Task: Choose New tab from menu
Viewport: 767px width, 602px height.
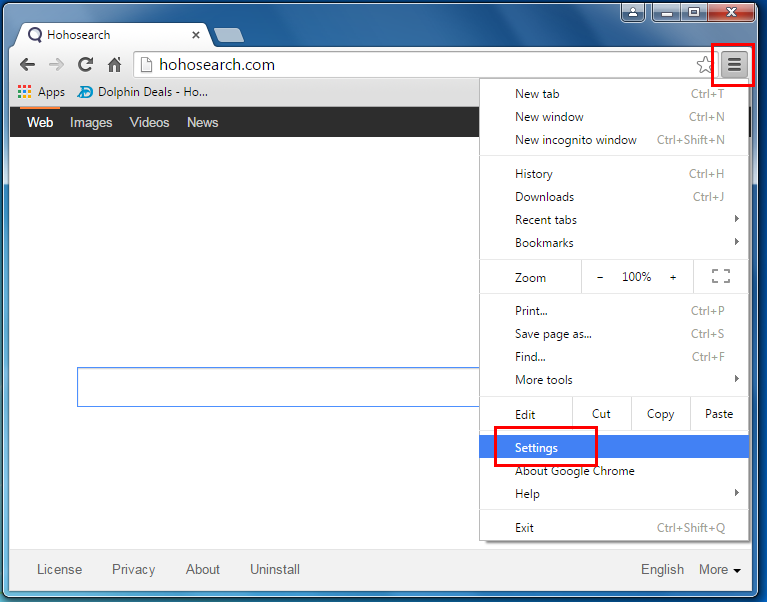Action: pos(614,94)
